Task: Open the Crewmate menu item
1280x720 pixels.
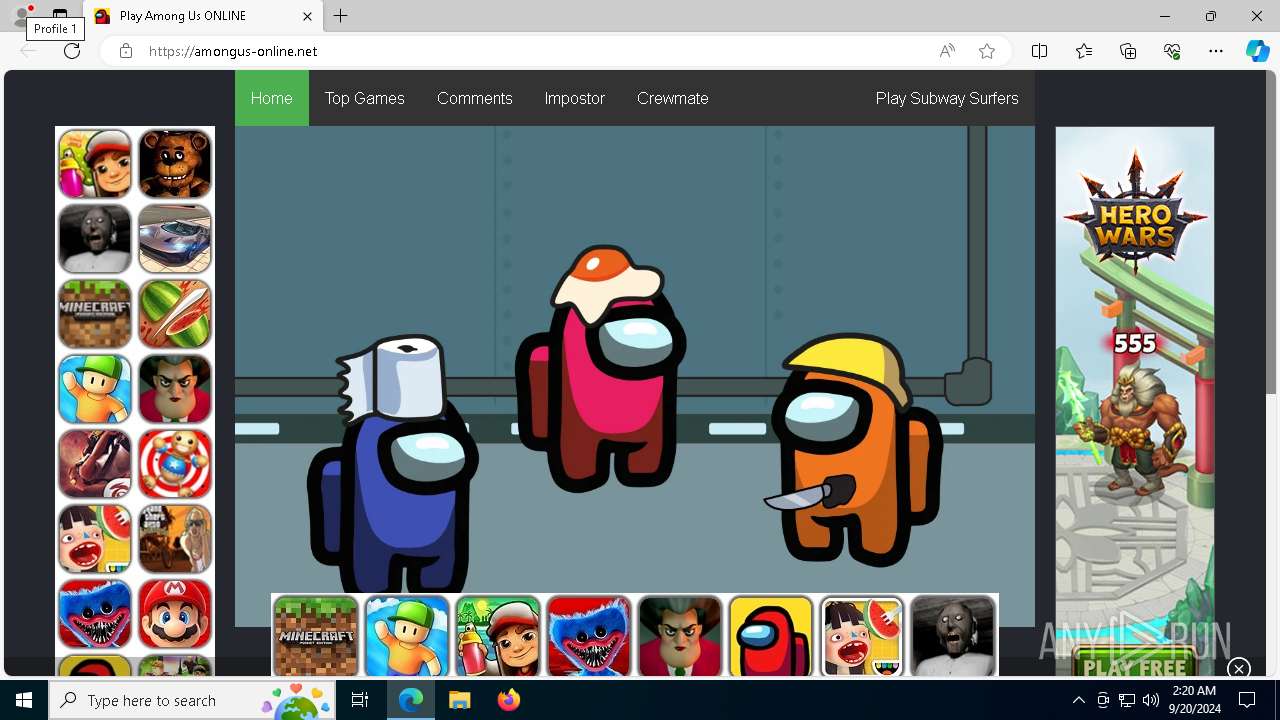Action: pos(673,98)
